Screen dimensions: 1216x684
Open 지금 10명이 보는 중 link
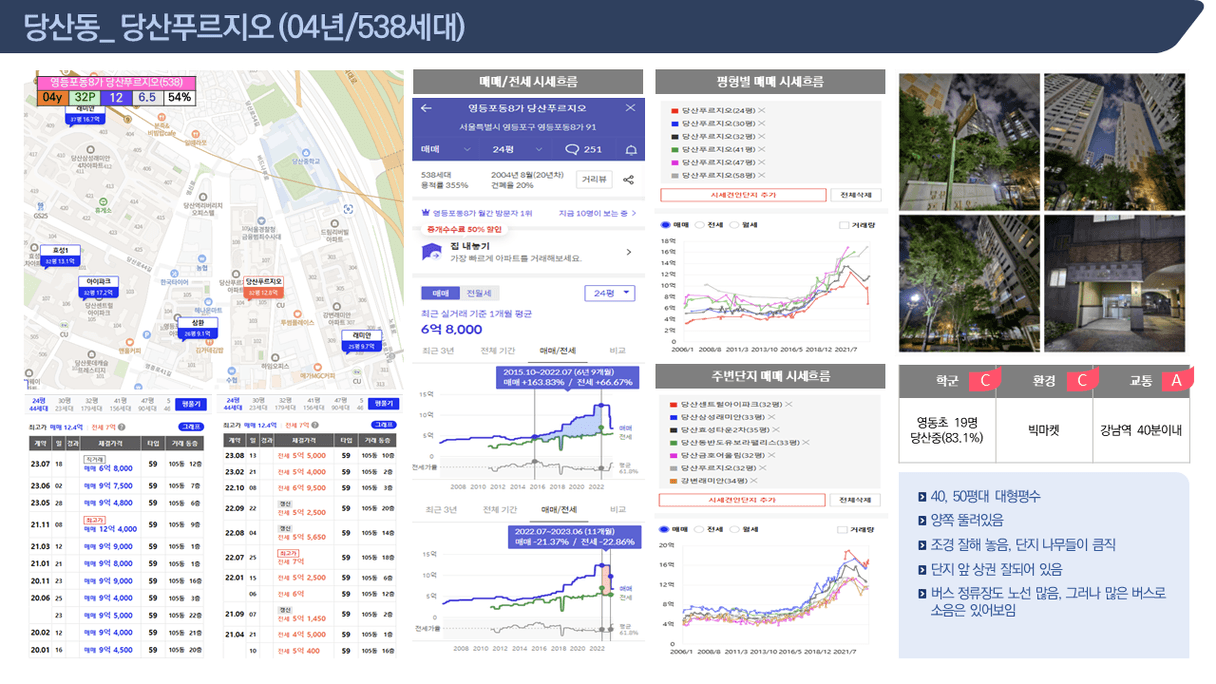(x=597, y=213)
